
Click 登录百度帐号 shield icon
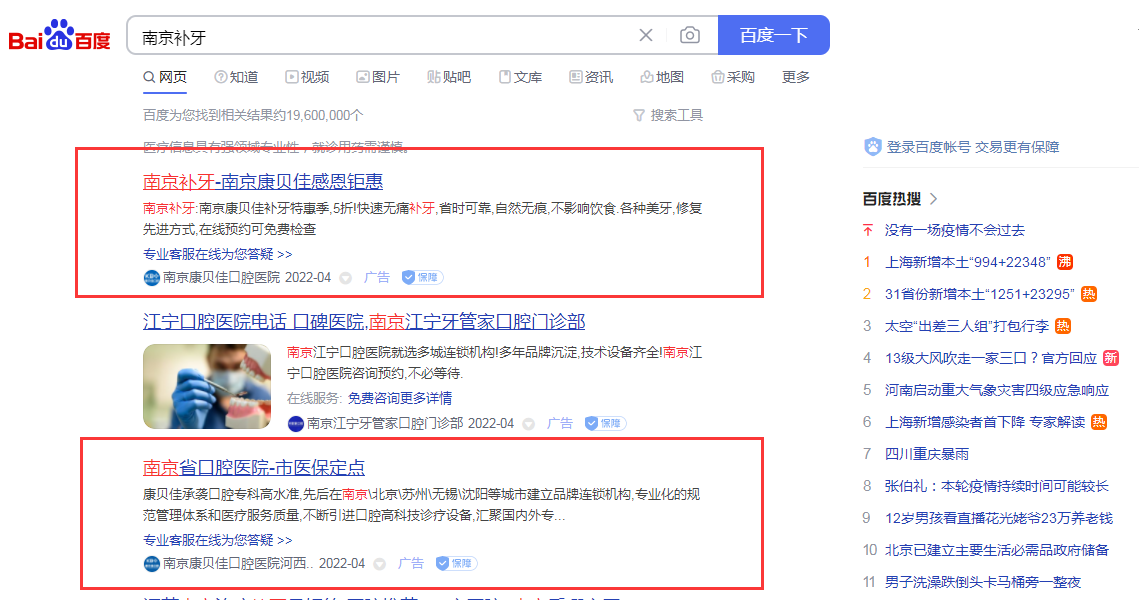click(872, 147)
